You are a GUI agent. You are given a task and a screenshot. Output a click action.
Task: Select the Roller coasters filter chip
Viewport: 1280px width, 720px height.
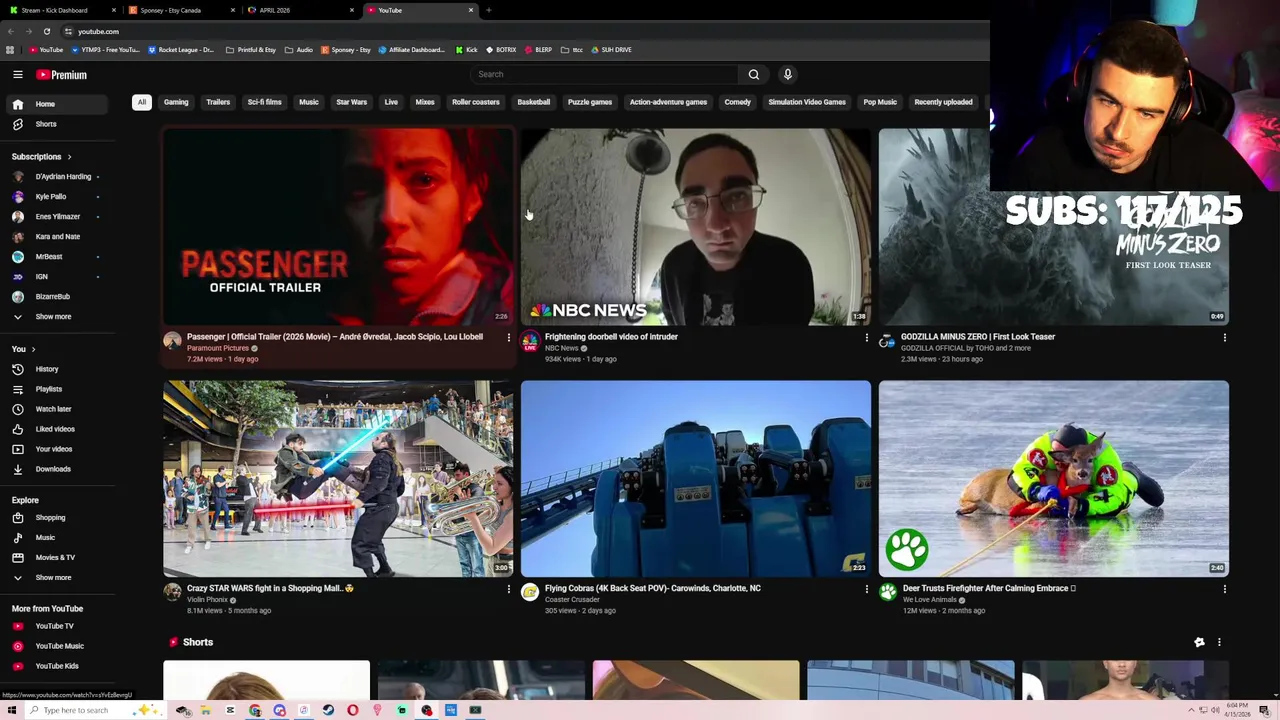(475, 102)
